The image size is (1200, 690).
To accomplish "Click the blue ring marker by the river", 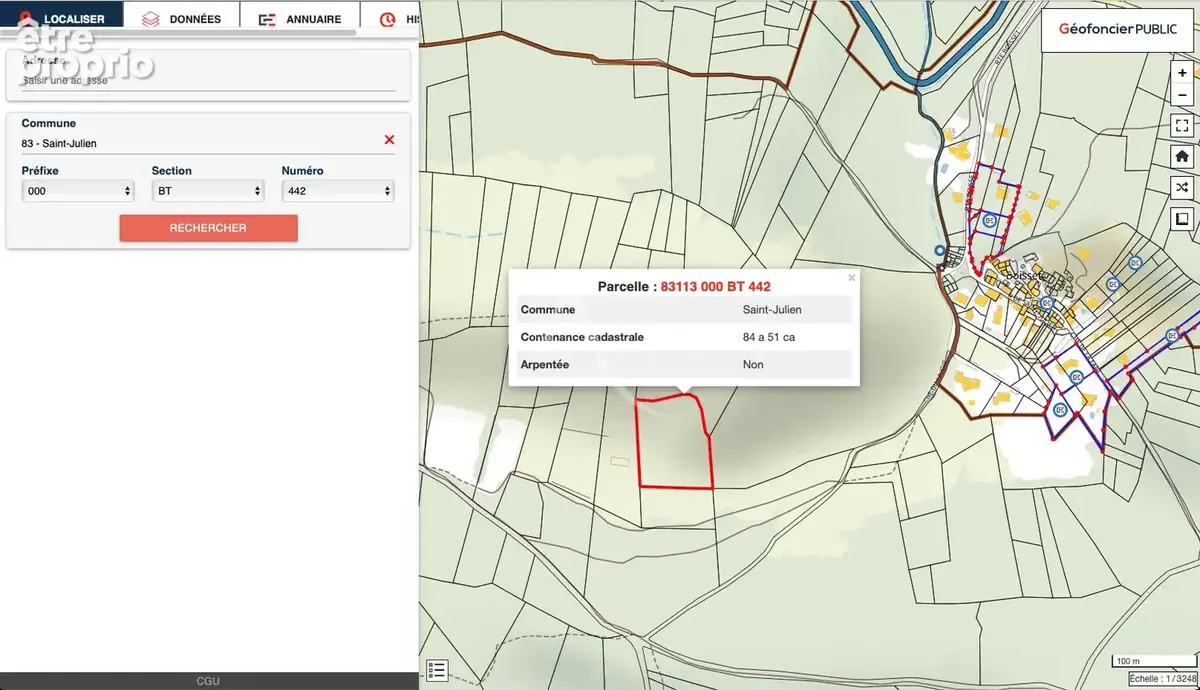I will point(939,250).
